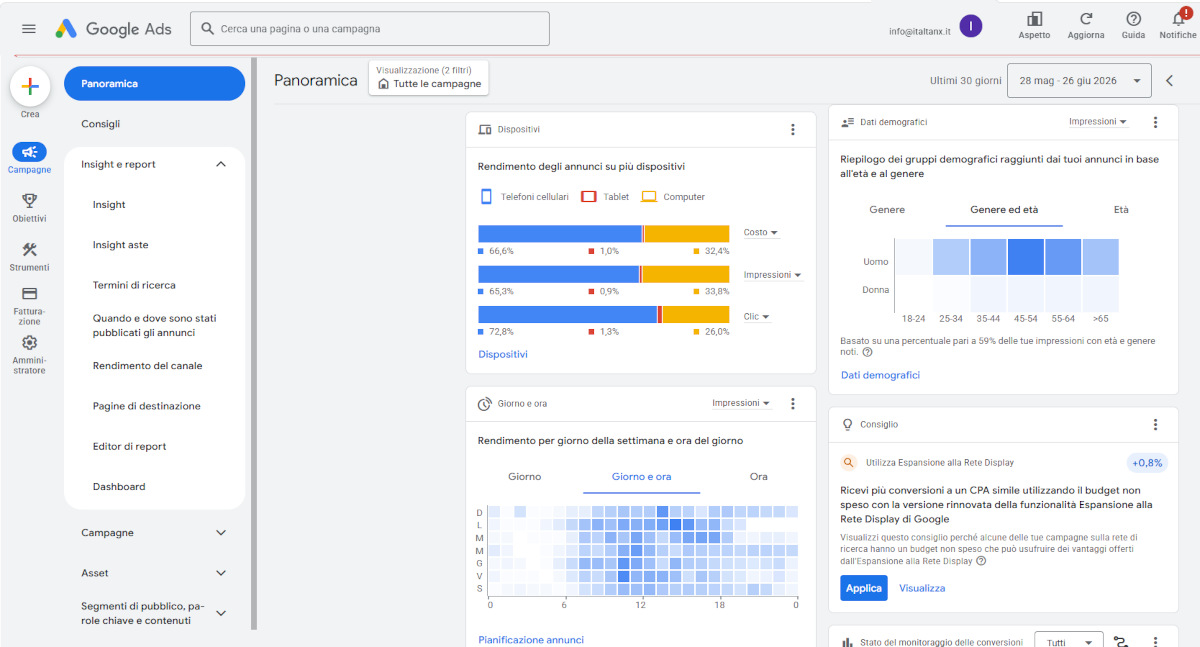This screenshot has width=1200, height=647.
Task: Switch to the Giorno tab
Action: coord(524,477)
